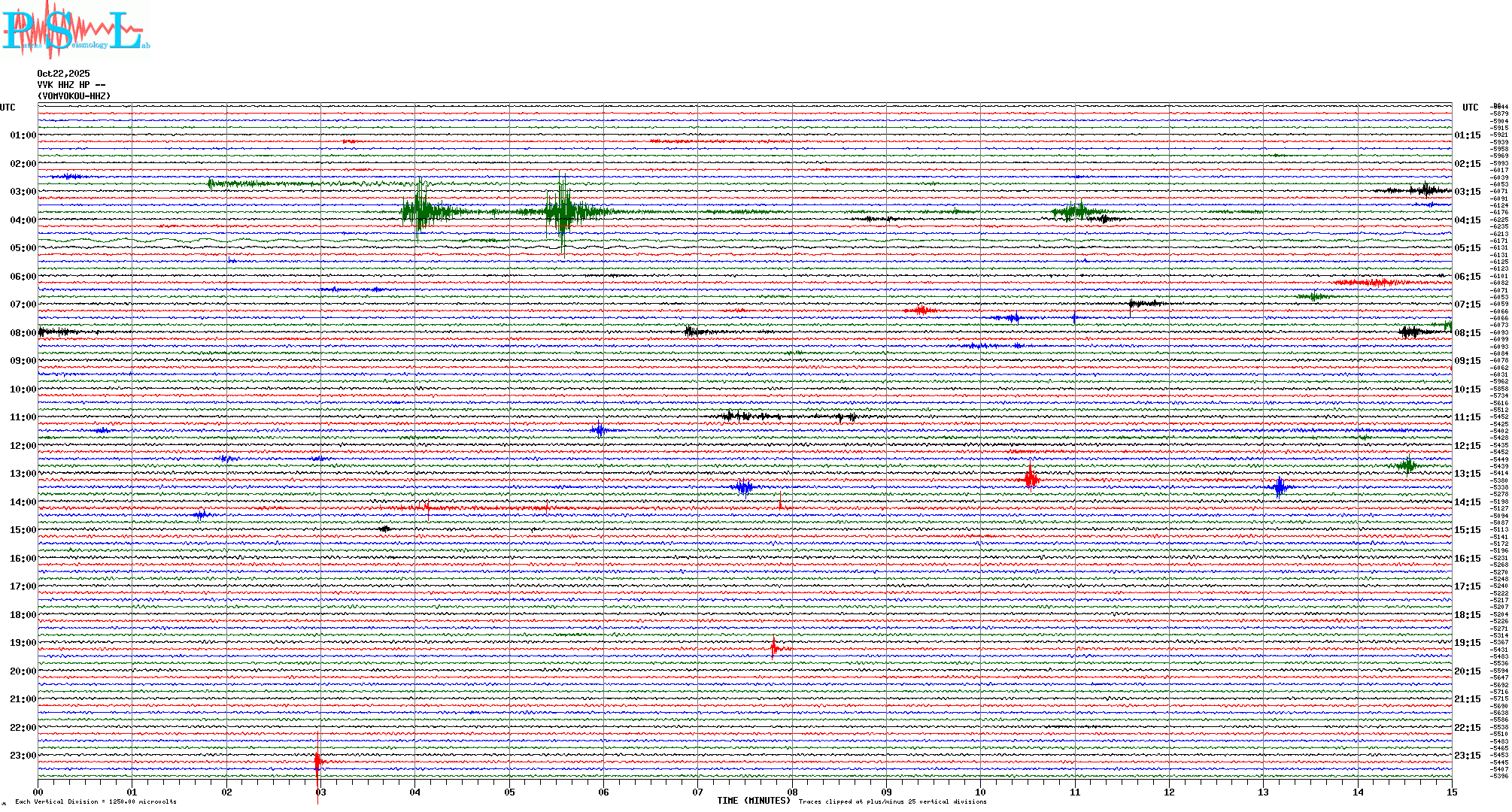
Task: Click the TIME (MINUTES) axis title
Action: click(754, 801)
